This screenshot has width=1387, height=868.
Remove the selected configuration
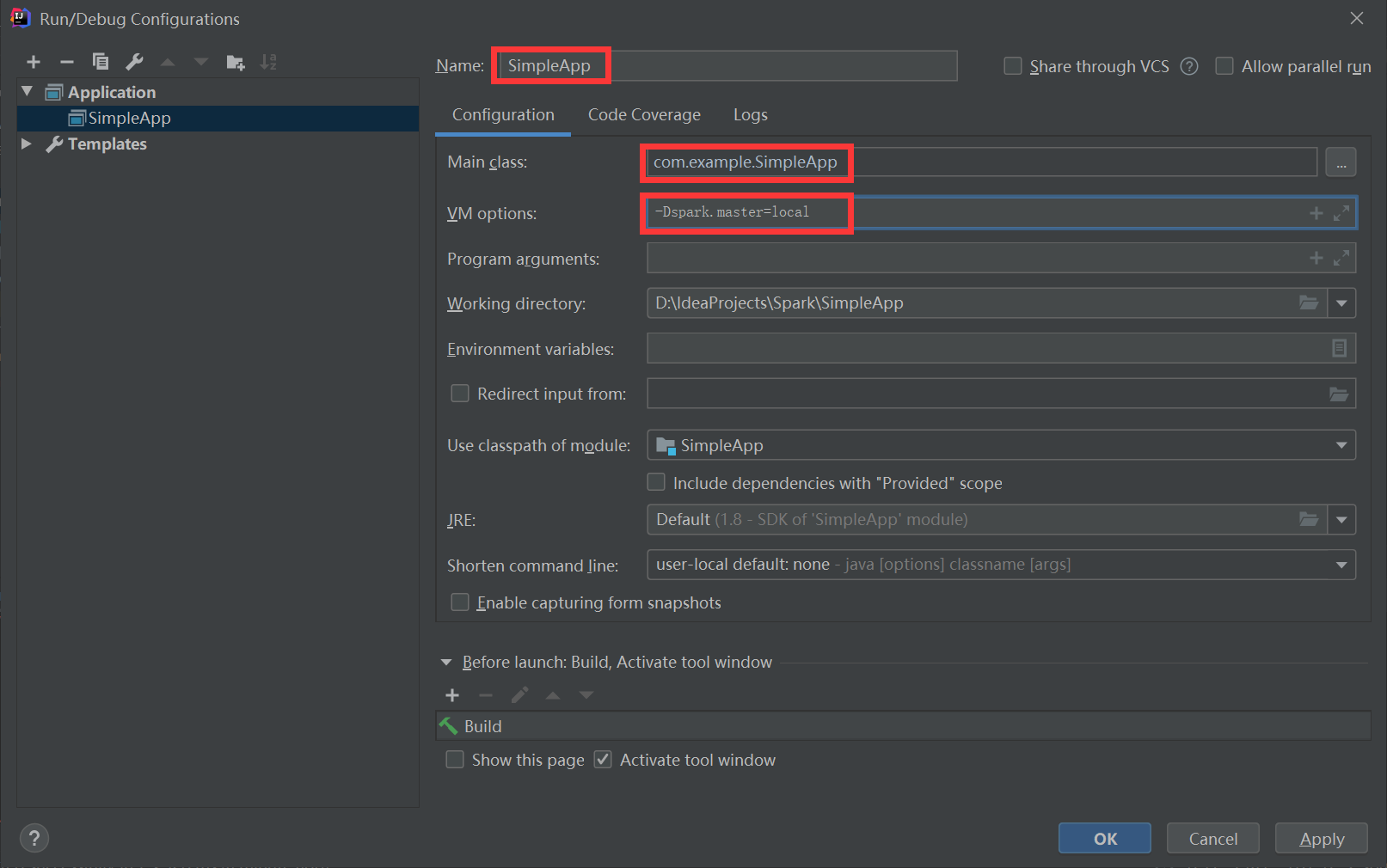point(66,61)
